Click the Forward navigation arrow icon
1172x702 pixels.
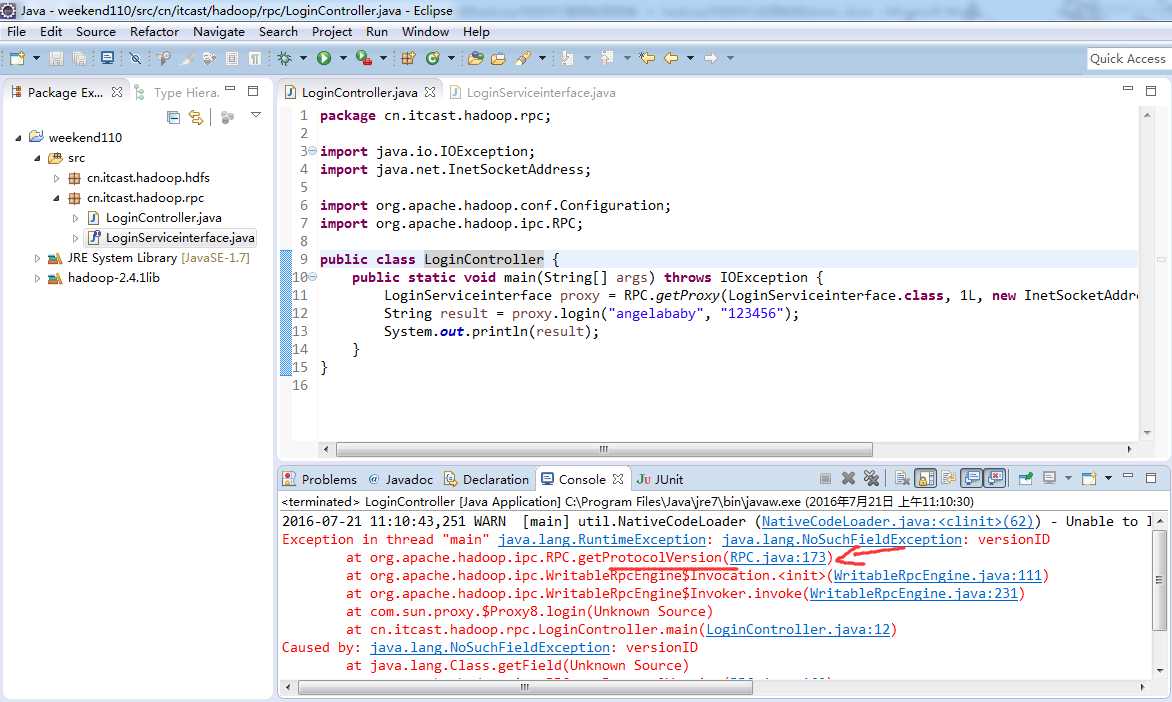coord(711,58)
